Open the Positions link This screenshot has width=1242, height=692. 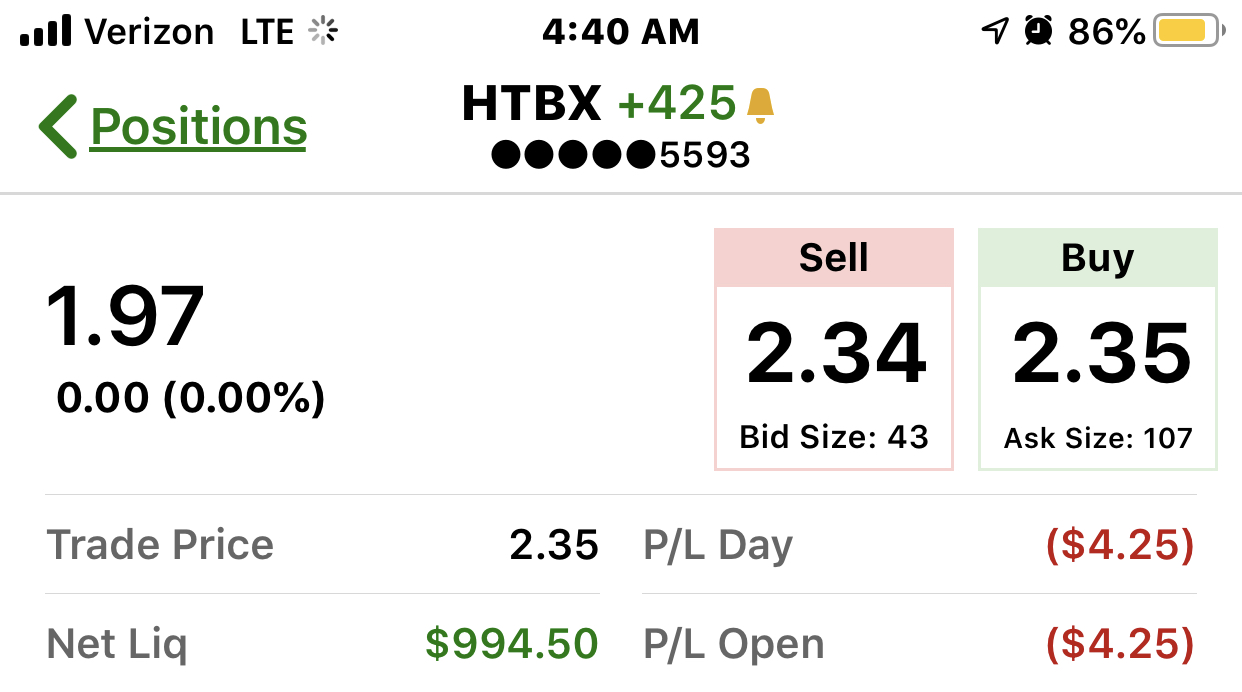pyautogui.click(x=198, y=127)
